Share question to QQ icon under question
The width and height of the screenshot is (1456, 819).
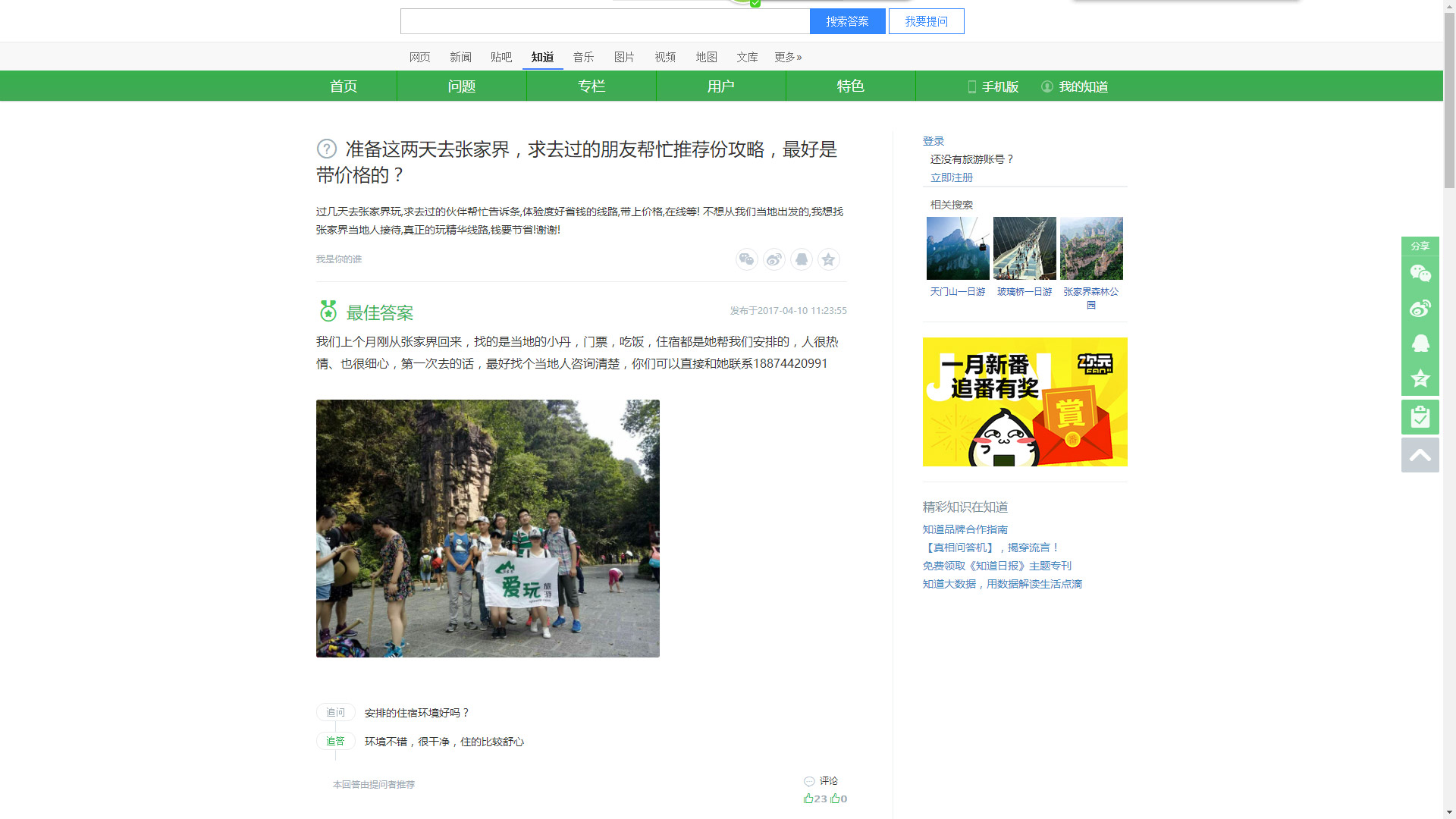801,259
